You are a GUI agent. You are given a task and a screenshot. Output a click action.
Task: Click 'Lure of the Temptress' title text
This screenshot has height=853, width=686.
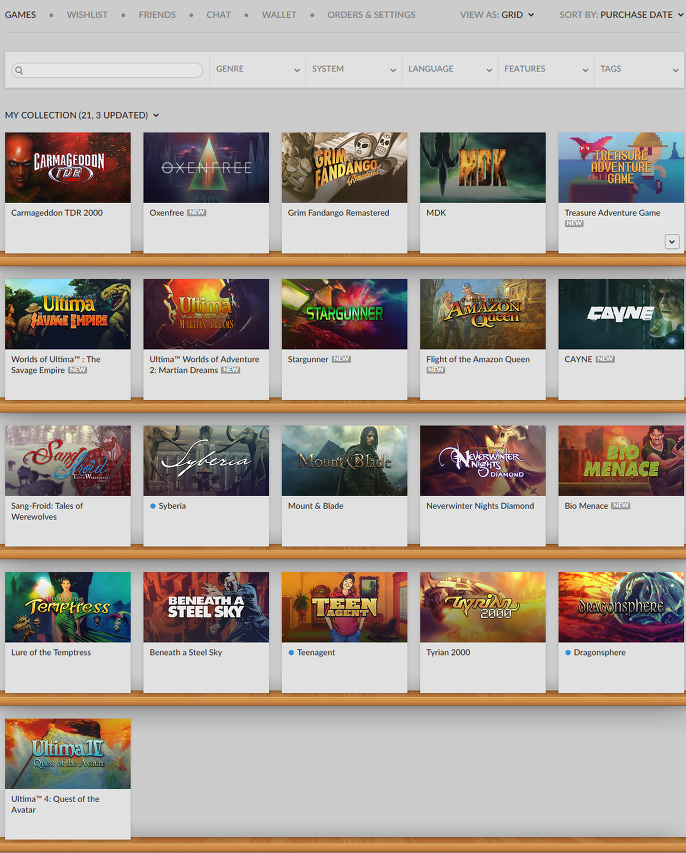pos(51,652)
